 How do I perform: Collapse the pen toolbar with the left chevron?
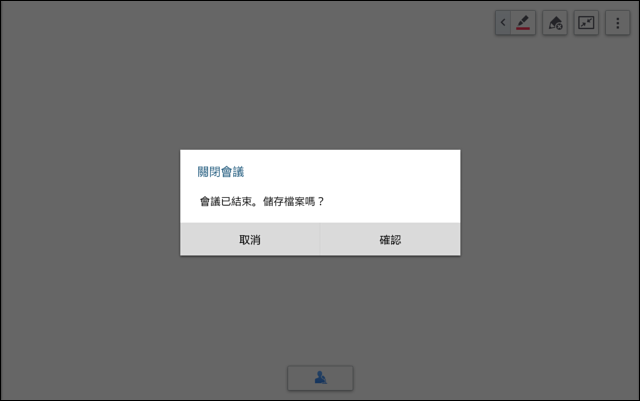(x=503, y=22)
